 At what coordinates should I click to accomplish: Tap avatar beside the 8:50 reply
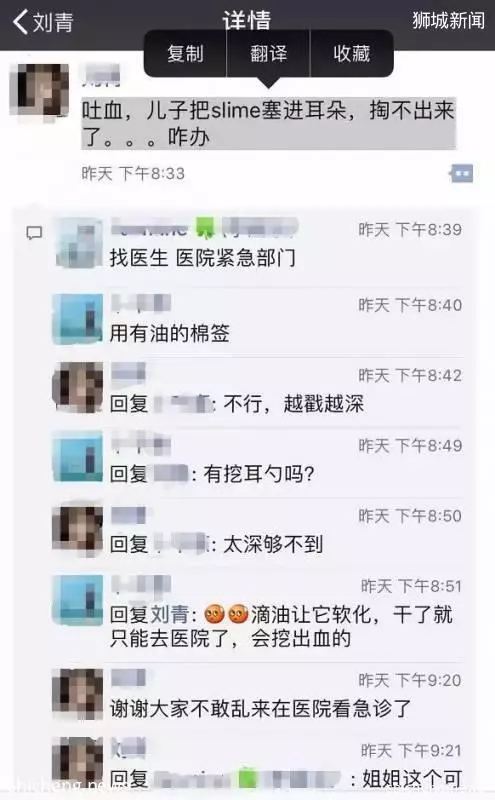pyautogui.click(x=78, y=531)
